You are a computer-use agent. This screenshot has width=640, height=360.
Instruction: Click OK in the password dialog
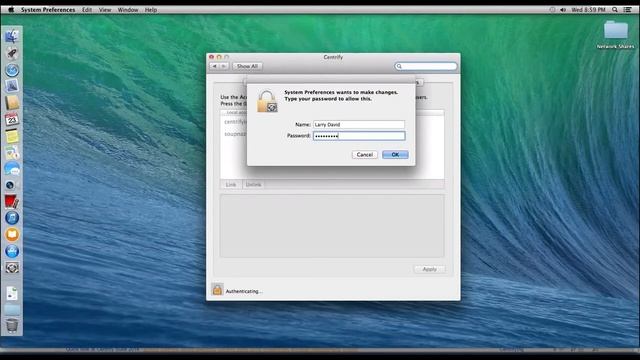coord(395,155)
